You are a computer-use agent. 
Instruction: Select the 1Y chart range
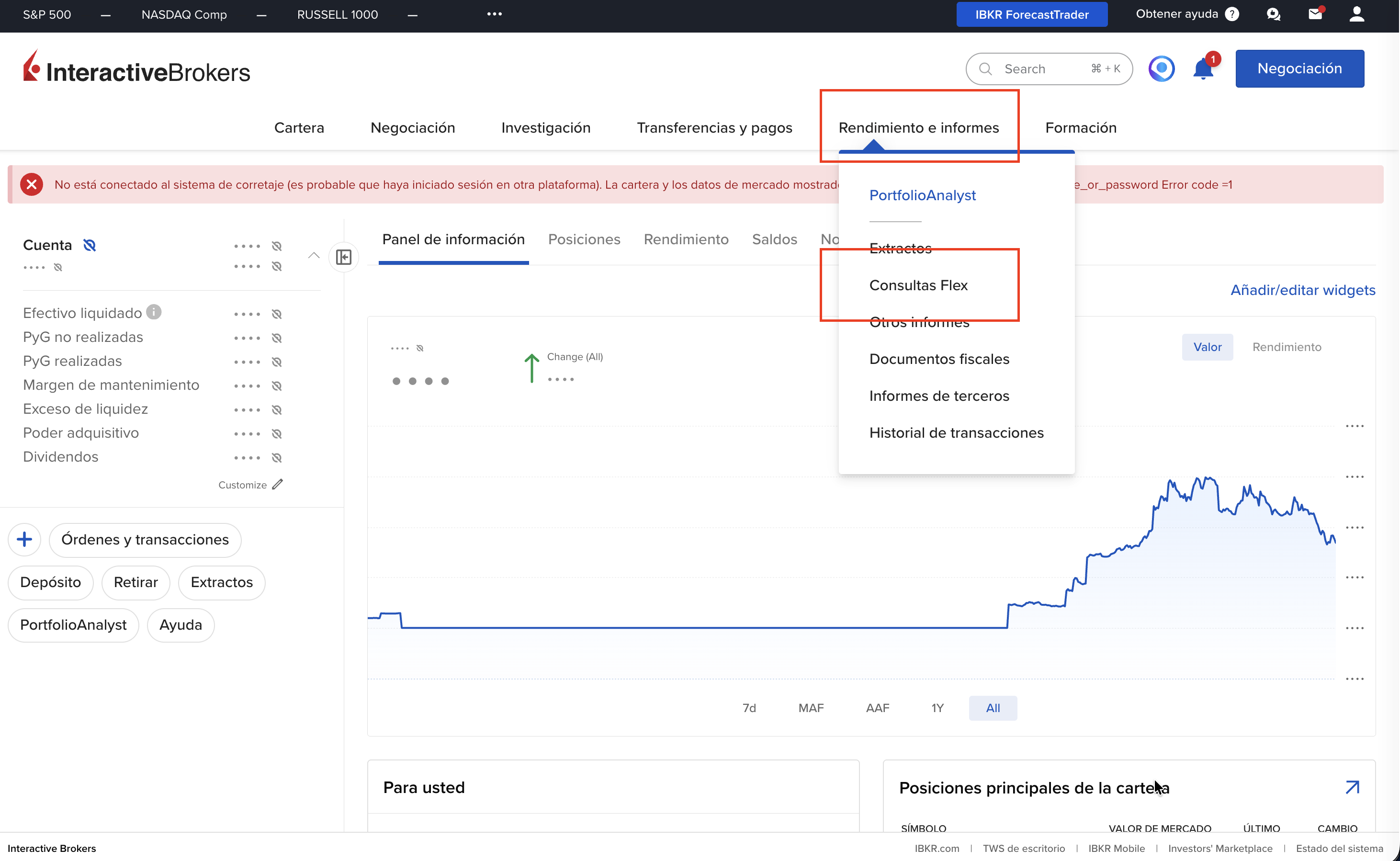click(937, 708)
